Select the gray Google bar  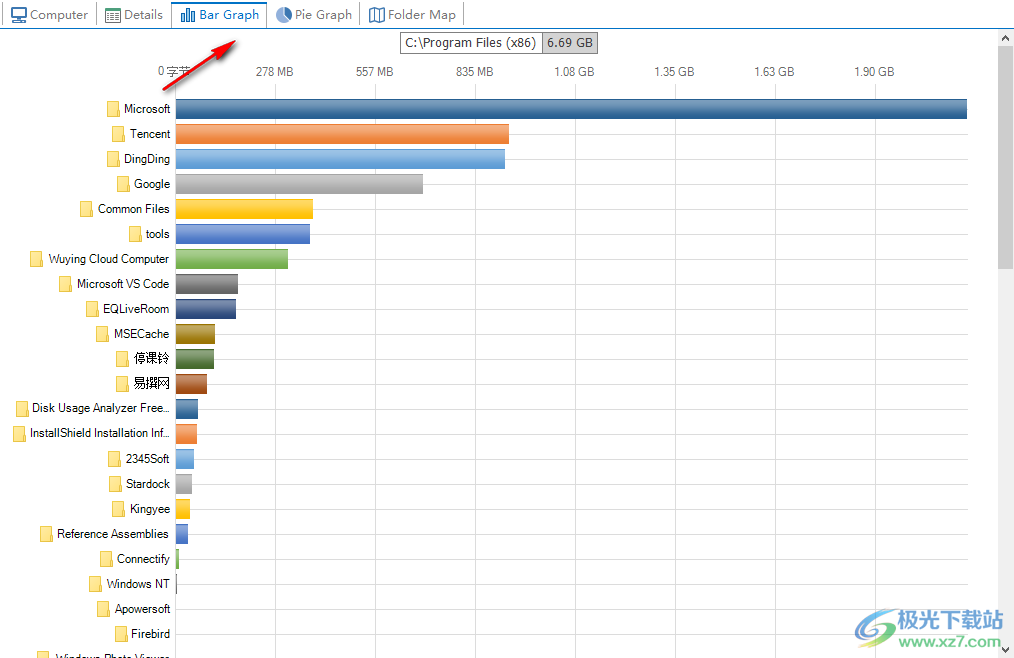click(x=299, y=184)
